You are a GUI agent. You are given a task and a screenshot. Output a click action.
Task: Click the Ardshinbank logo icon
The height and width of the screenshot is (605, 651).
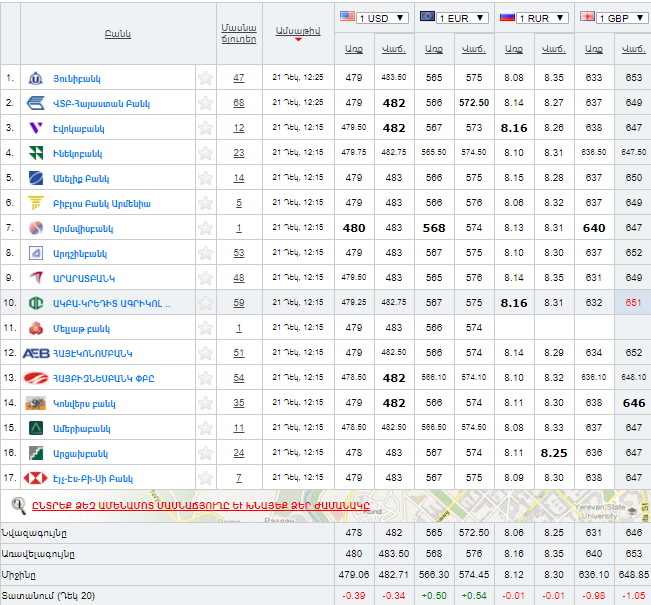click(36, 253)
